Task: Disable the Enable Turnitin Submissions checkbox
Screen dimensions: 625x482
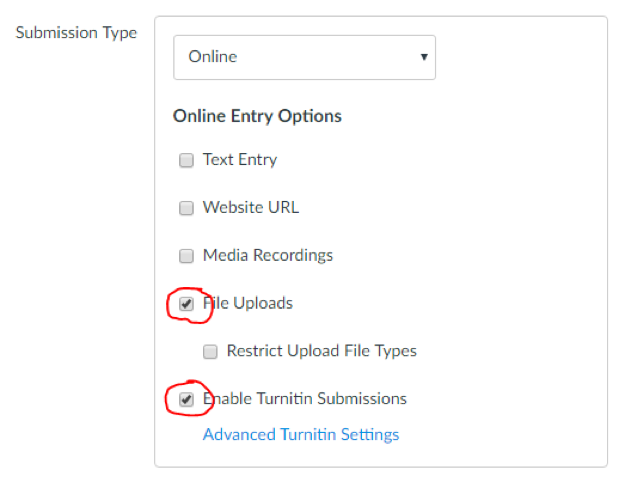Action: click(186, 399)
